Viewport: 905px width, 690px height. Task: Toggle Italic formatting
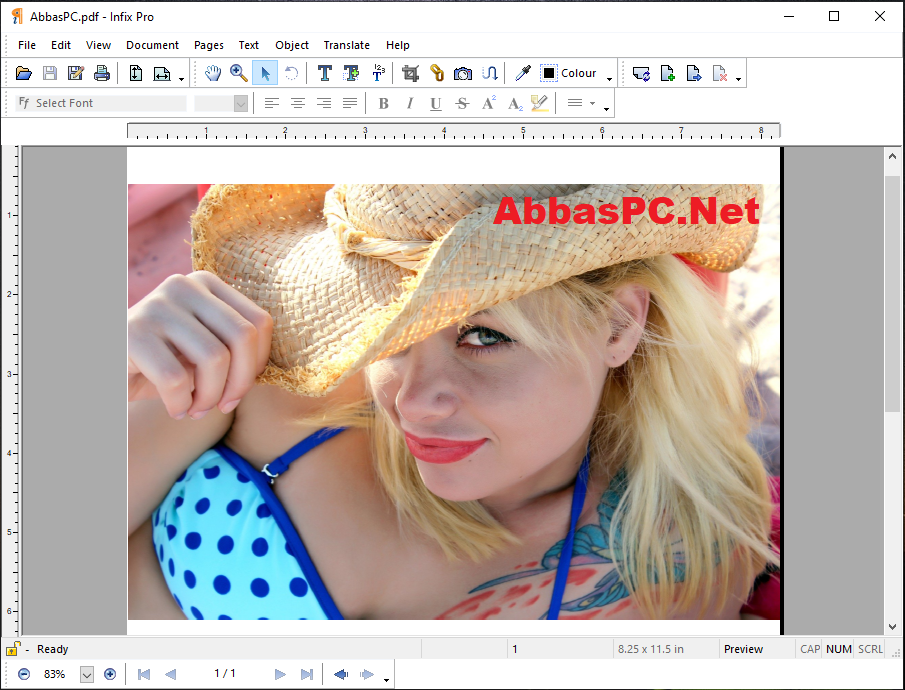[x=409, y=103]
